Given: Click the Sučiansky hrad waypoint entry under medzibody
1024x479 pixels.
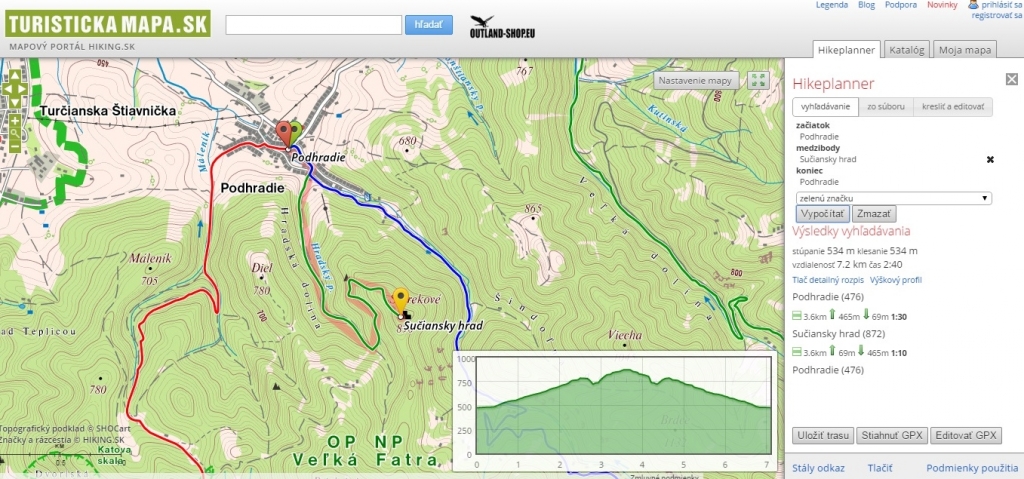Looking at the screenshot, I should [827, 159].
